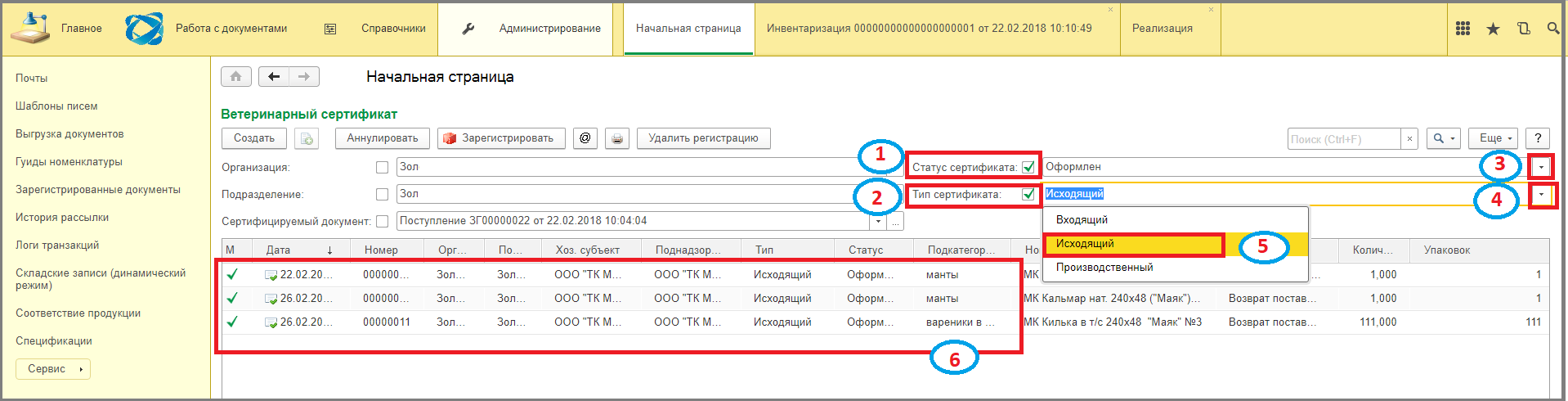The height and width of the screenshot is (401, 1568).
Task: Open История рассылки in sidebar
Action: (62, 218)
